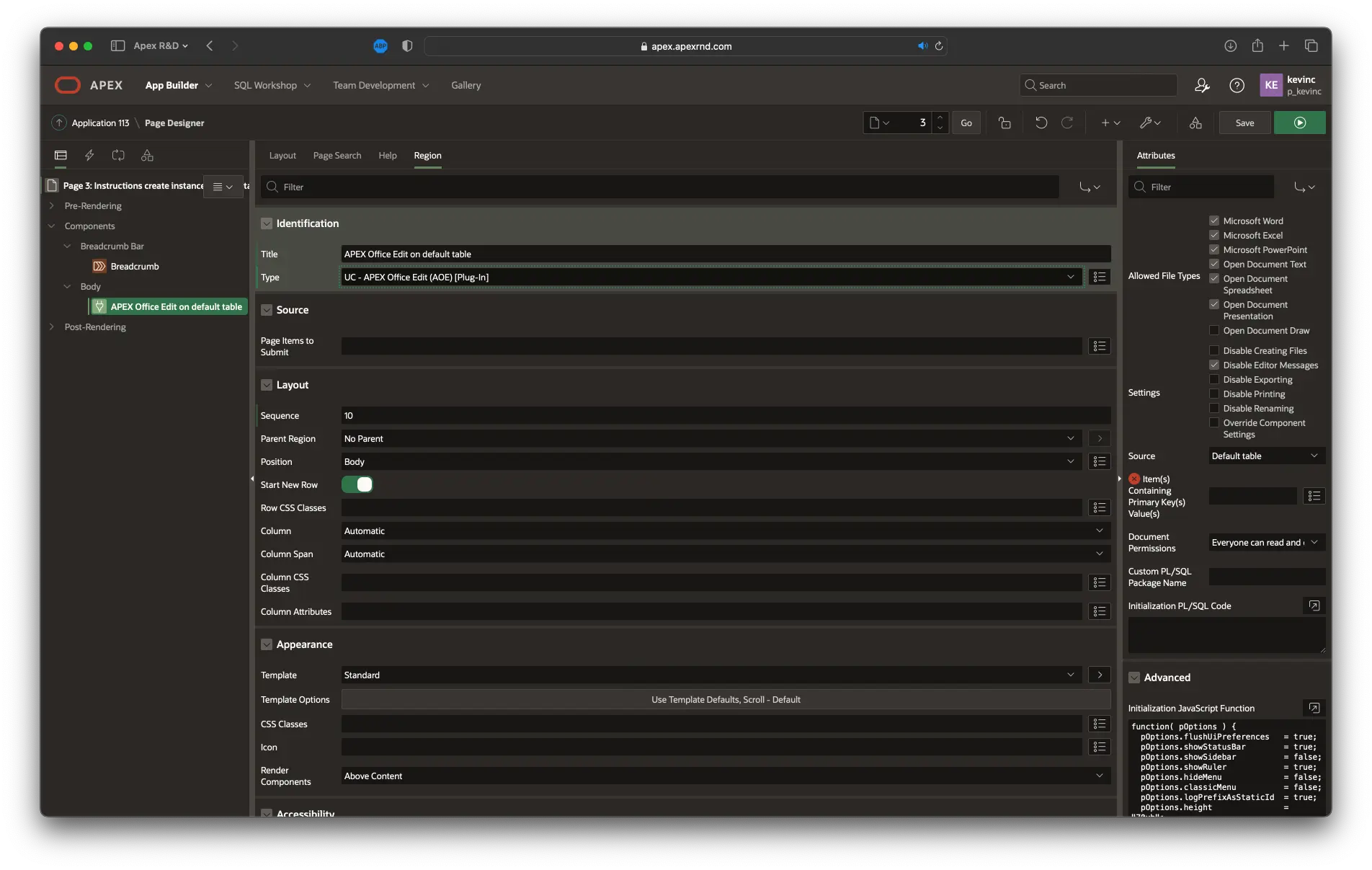Open the Parent Region dropdown
The height and width of the screenshot is (870, 1372).
coord(711,438)
